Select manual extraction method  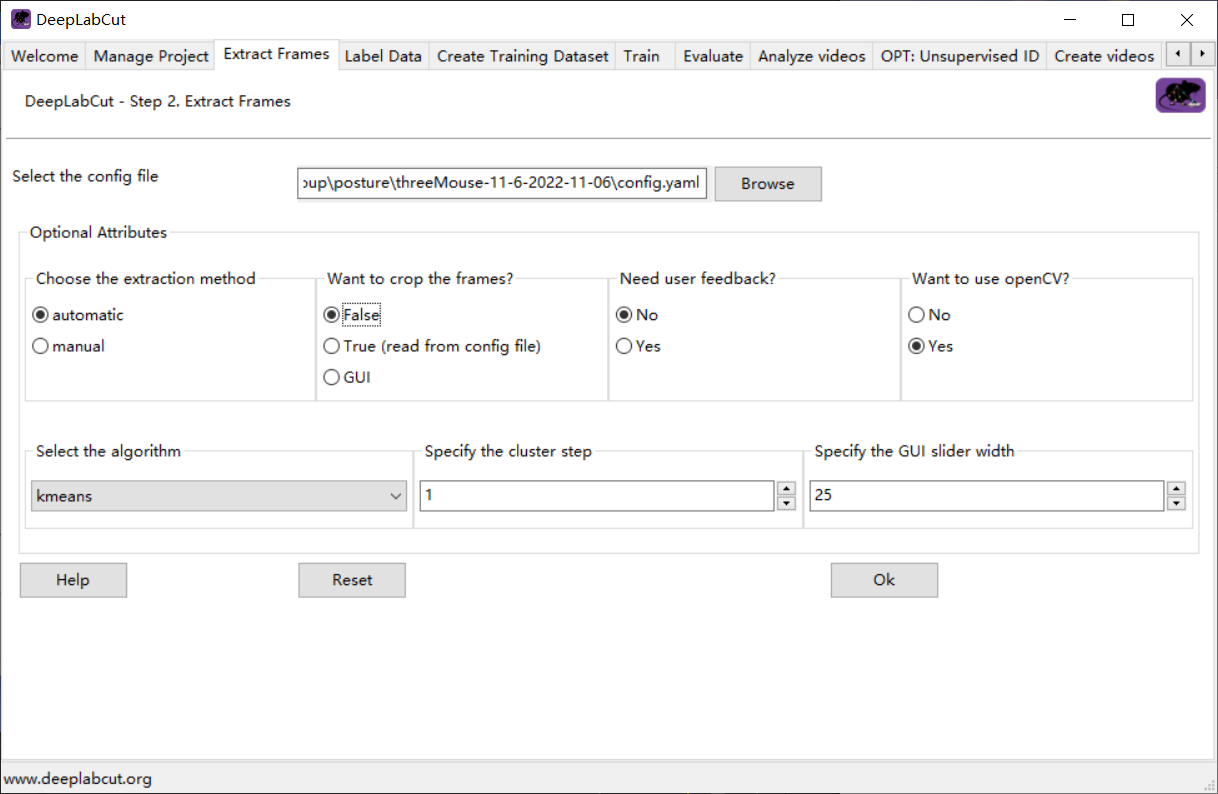tap(69, 346)
